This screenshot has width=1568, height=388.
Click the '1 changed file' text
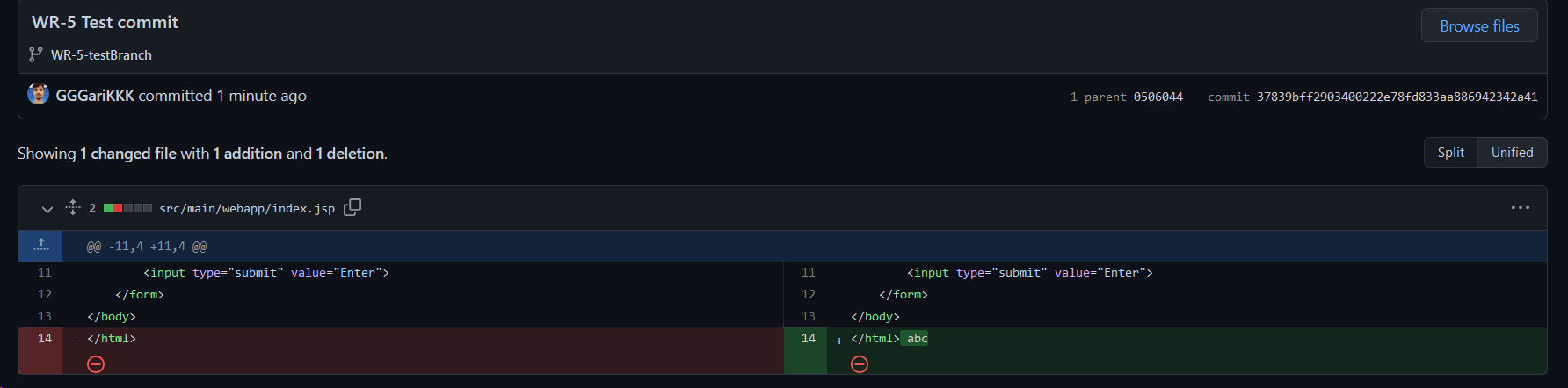pyautogui.click(x=128, y=154)
